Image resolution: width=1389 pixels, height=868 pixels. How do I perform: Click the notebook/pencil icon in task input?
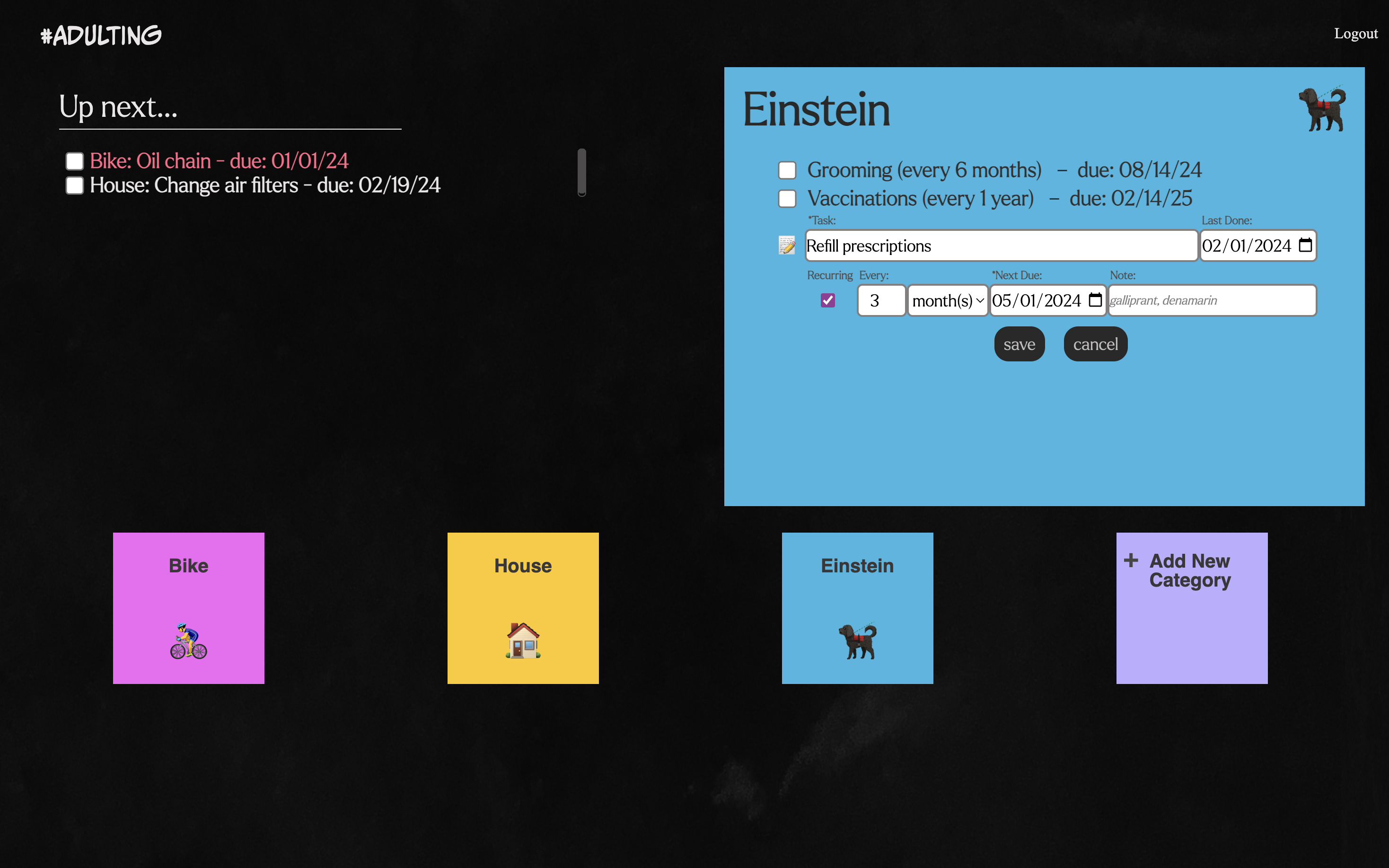[788, 246]
